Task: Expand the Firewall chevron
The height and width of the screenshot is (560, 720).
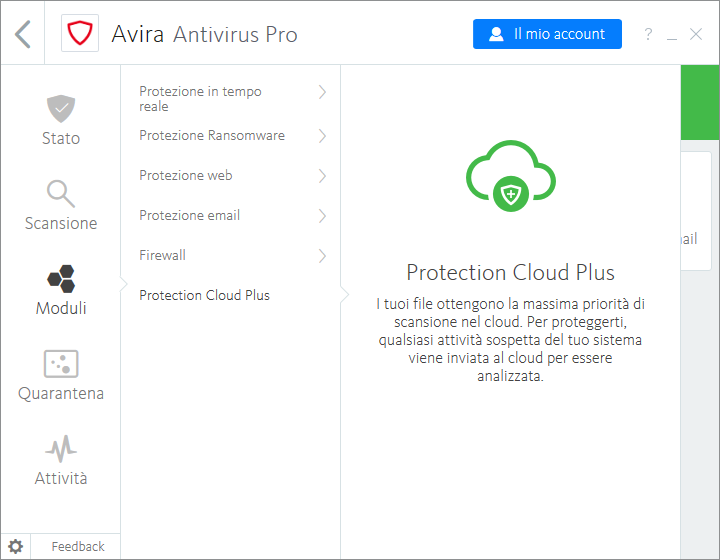Action: (322, 256)
